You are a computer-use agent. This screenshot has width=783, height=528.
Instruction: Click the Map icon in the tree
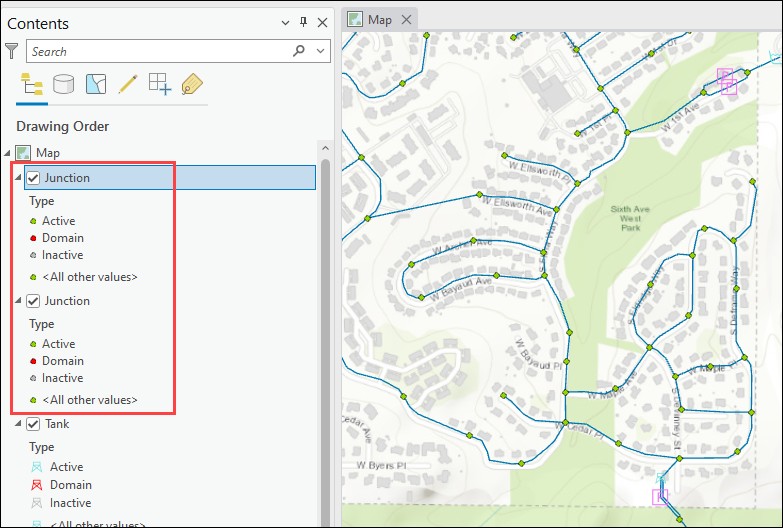click(23, 153)
